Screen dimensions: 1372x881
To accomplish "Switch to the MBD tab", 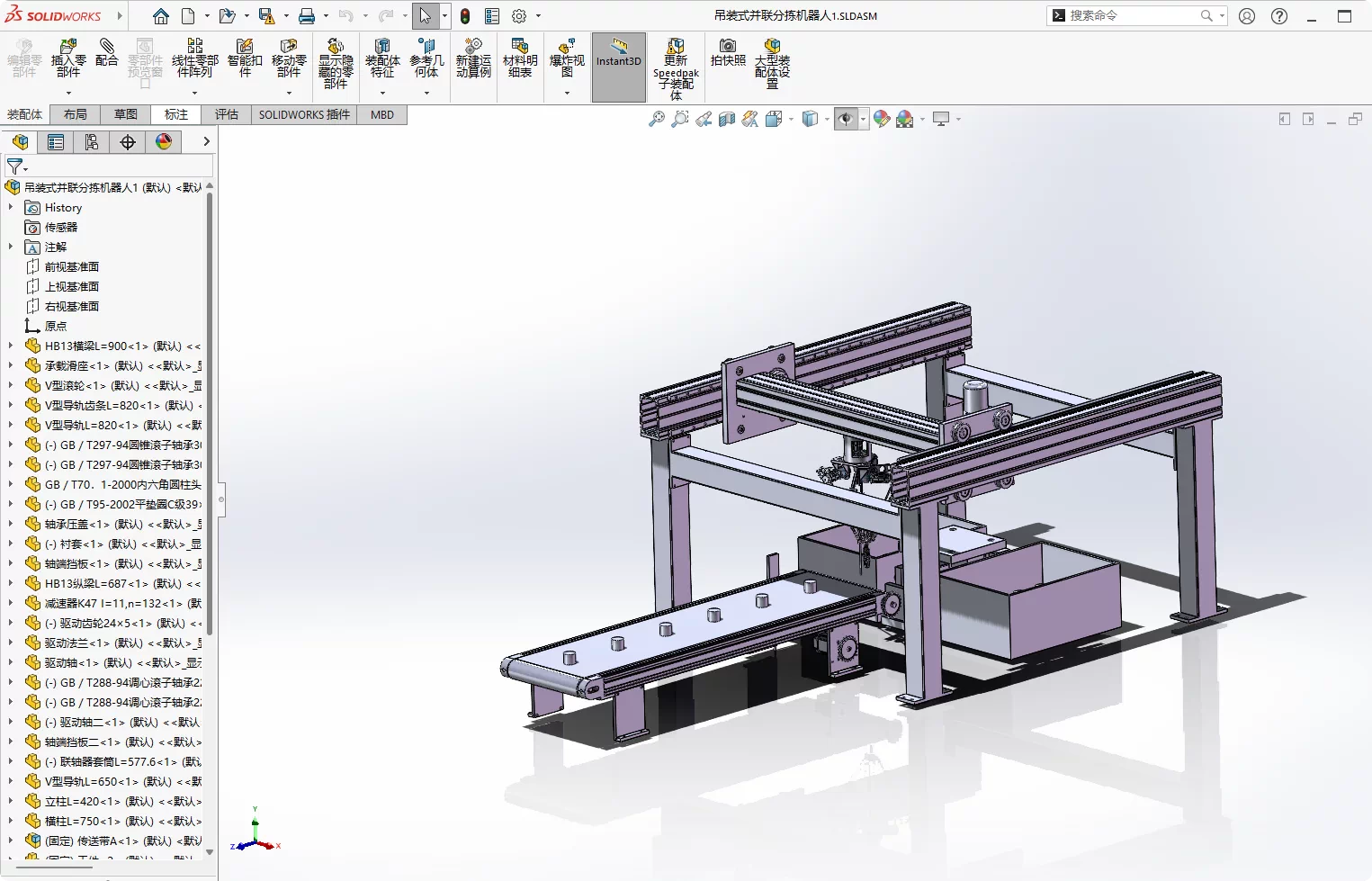I will point(382,114).
